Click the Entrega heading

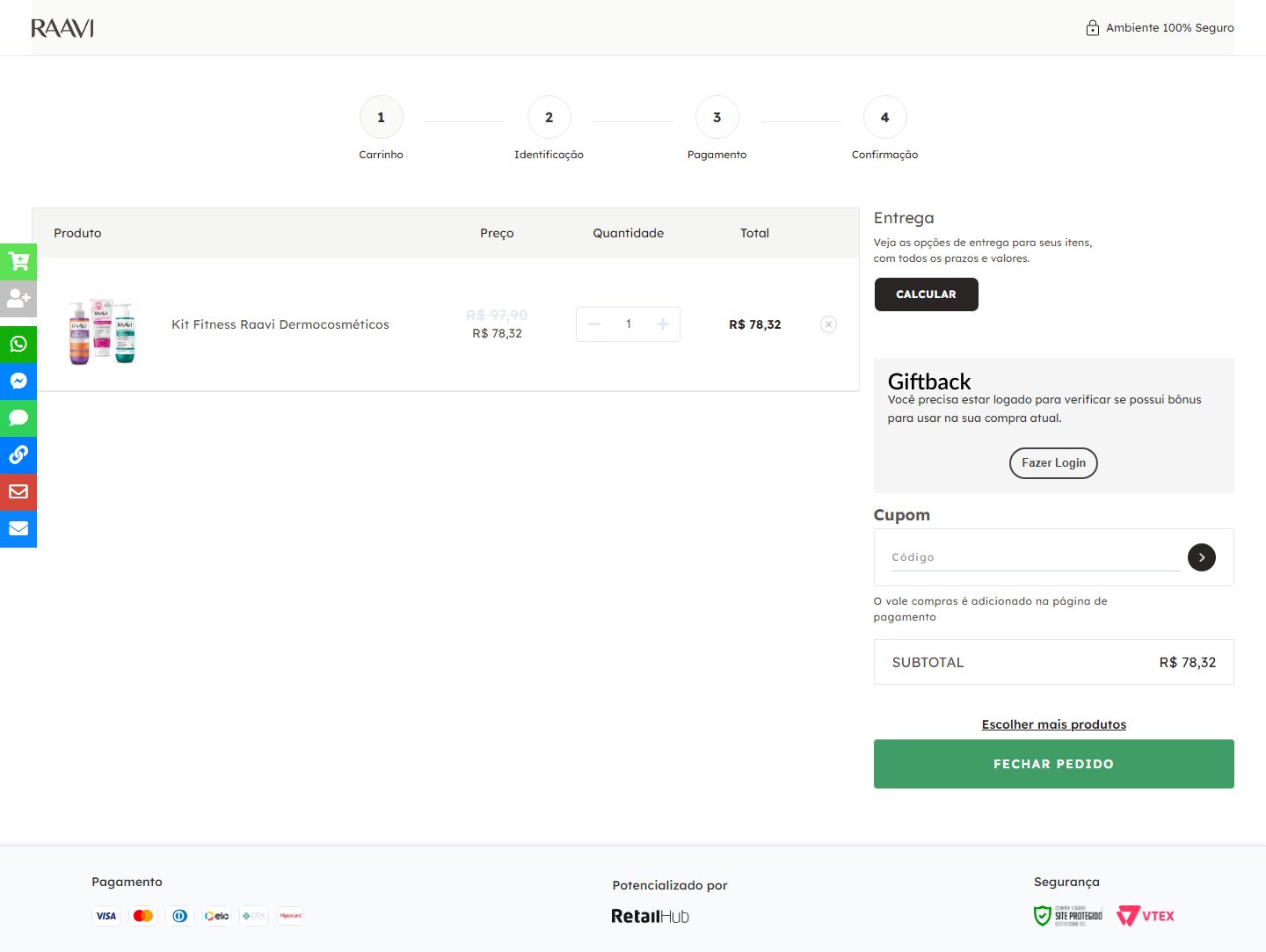904,218
